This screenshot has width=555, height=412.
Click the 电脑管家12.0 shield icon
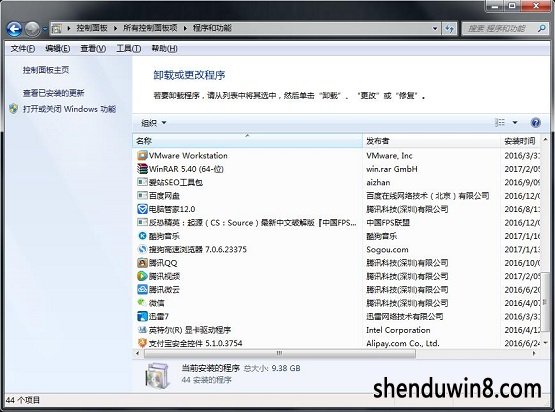[x=142, y=209]
